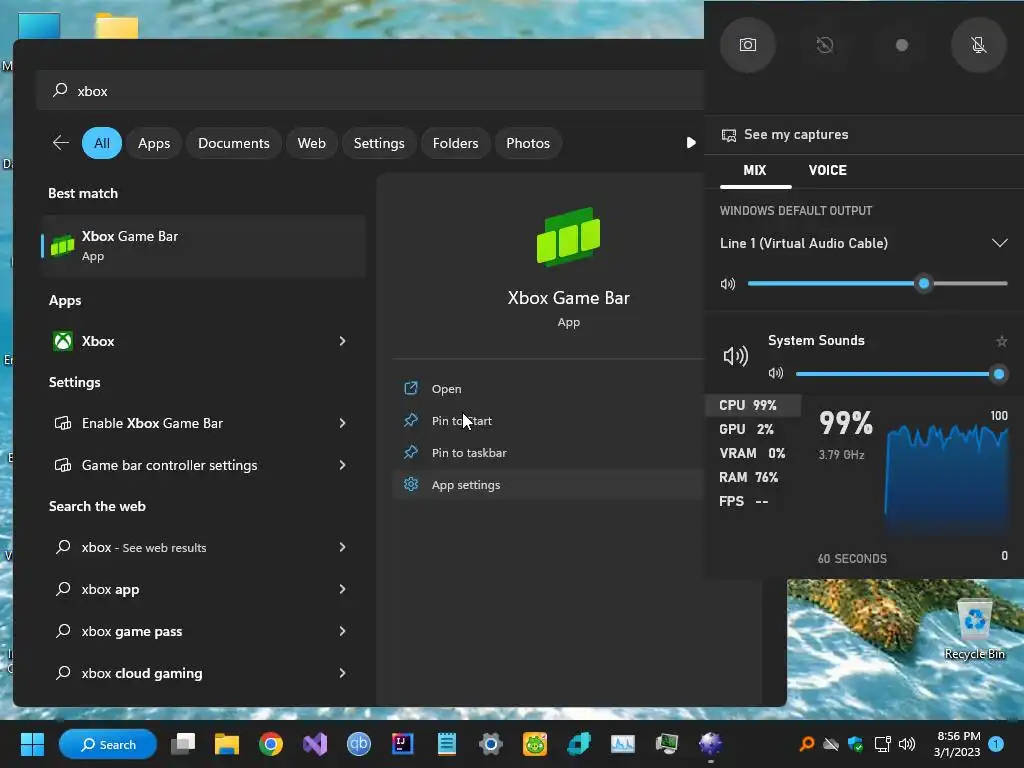This screenshot has width=1024, height=768.
Task: Select the All search filter
Action: tap(102, 143)
